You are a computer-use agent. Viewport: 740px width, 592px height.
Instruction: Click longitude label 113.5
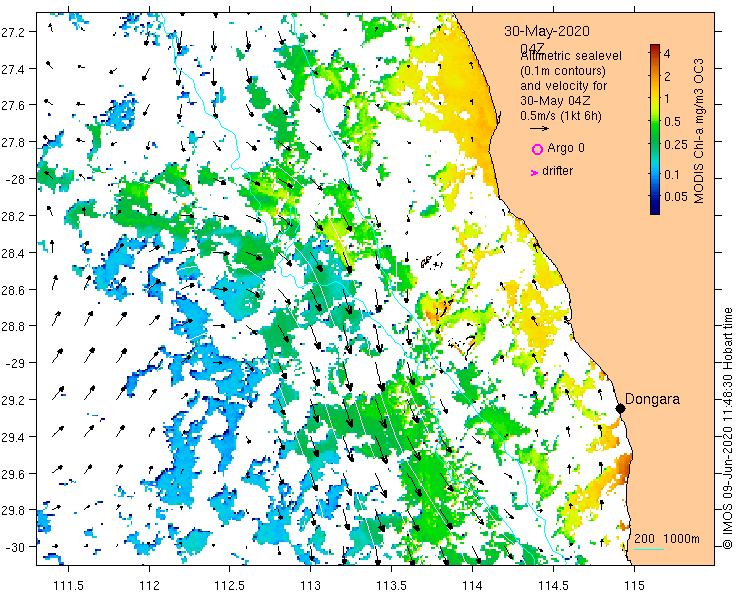tap(392, 585)
